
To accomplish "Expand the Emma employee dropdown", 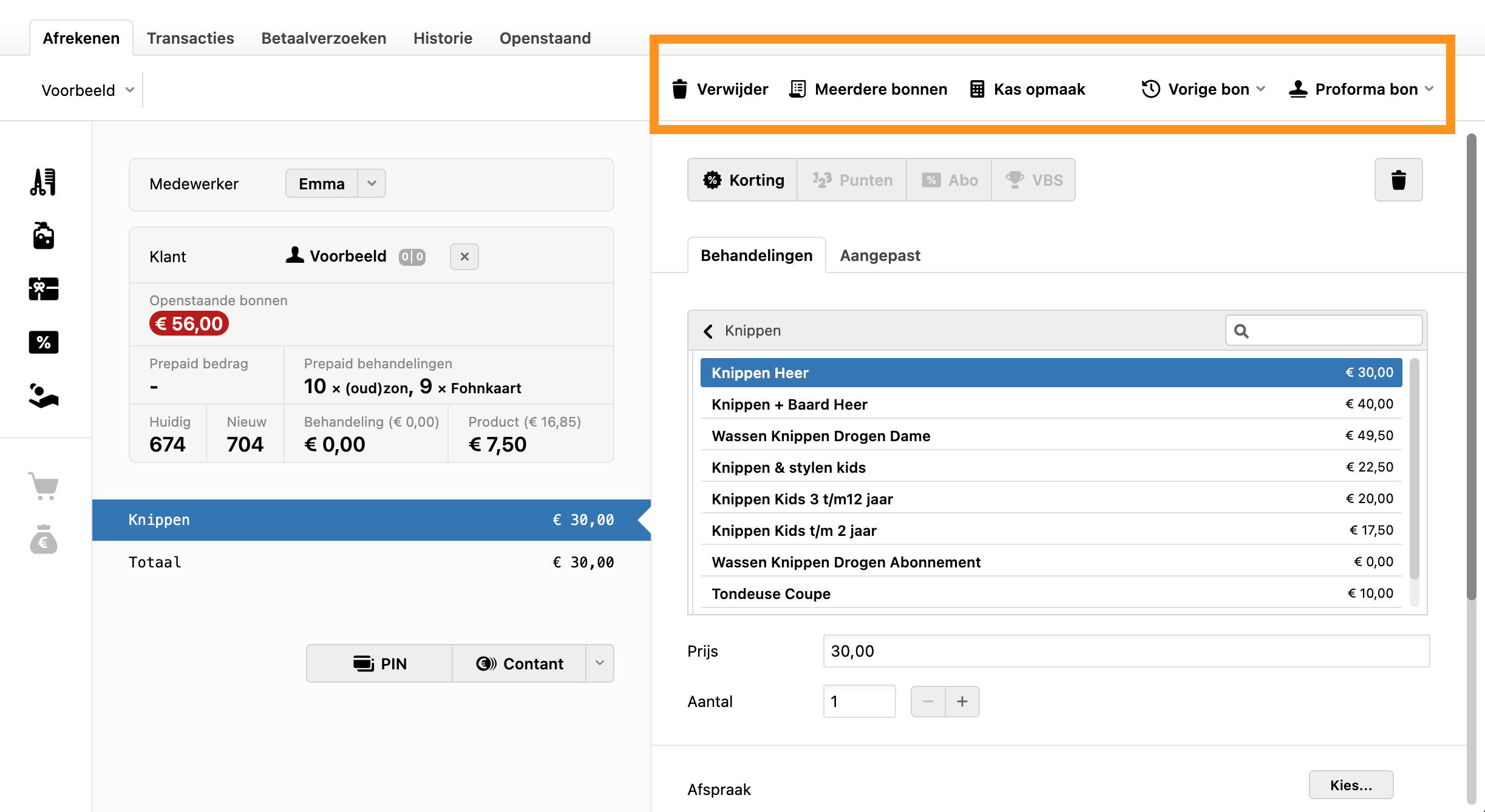I will point(372,183).
